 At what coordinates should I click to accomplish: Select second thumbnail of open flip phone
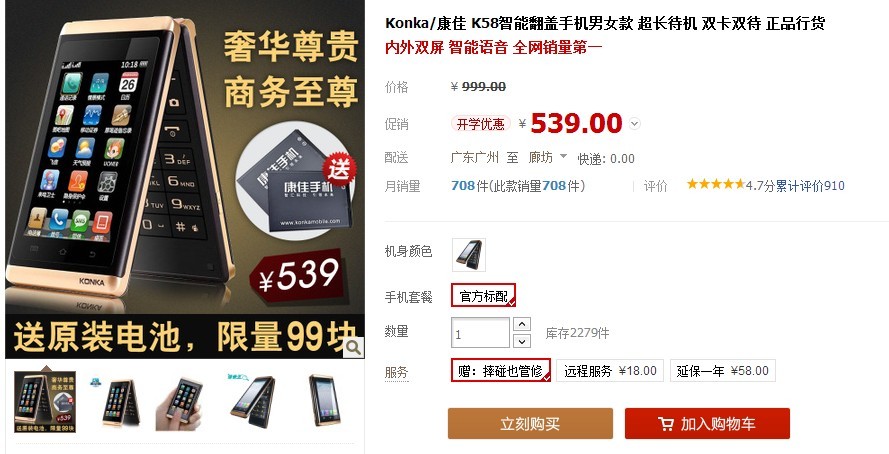[x=116, y=402]
